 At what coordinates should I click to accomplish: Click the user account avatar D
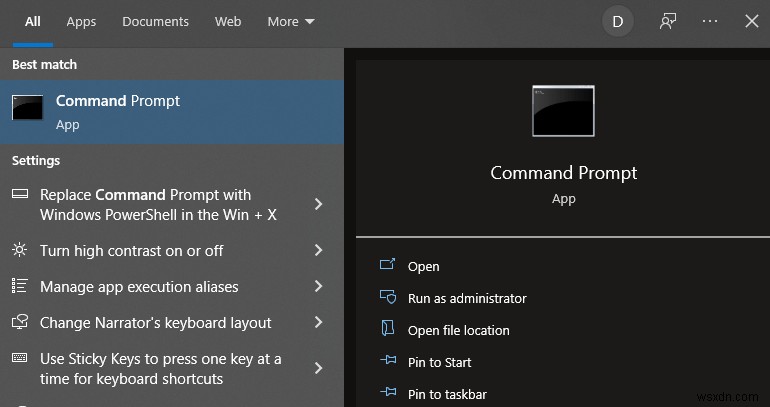(618, 21)
